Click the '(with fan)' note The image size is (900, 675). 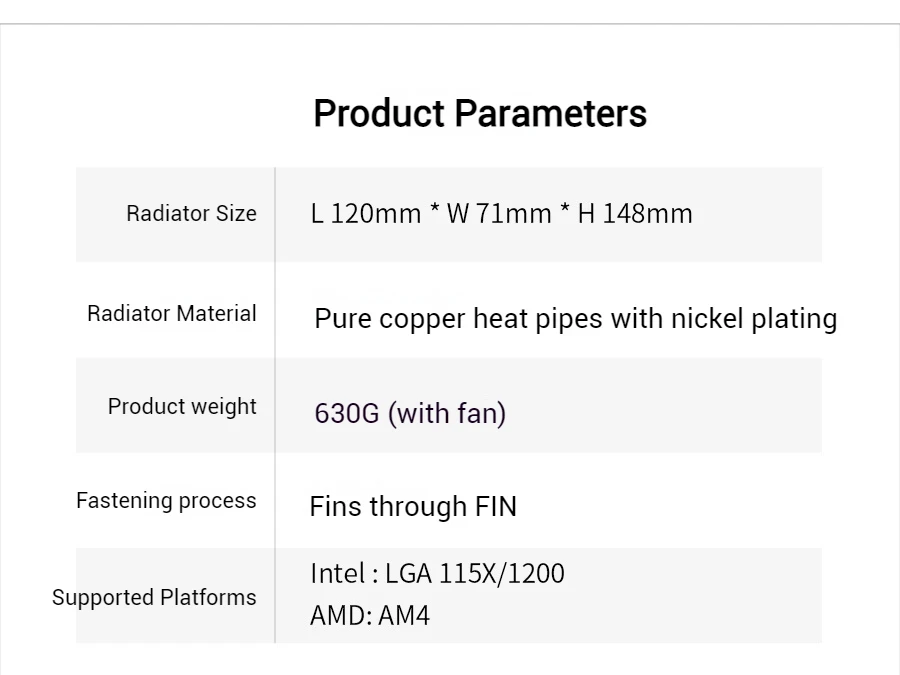tap(447, 413)
